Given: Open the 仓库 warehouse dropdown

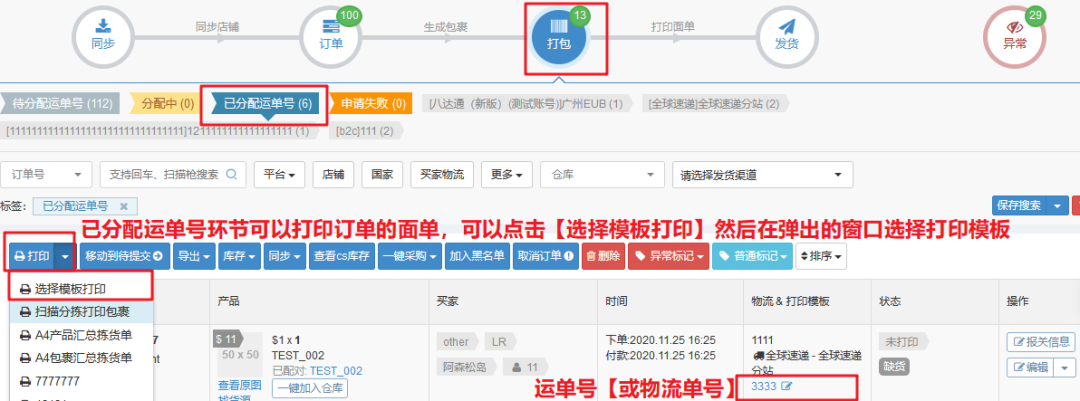Looking at the screenshot, I should (603, 174).
